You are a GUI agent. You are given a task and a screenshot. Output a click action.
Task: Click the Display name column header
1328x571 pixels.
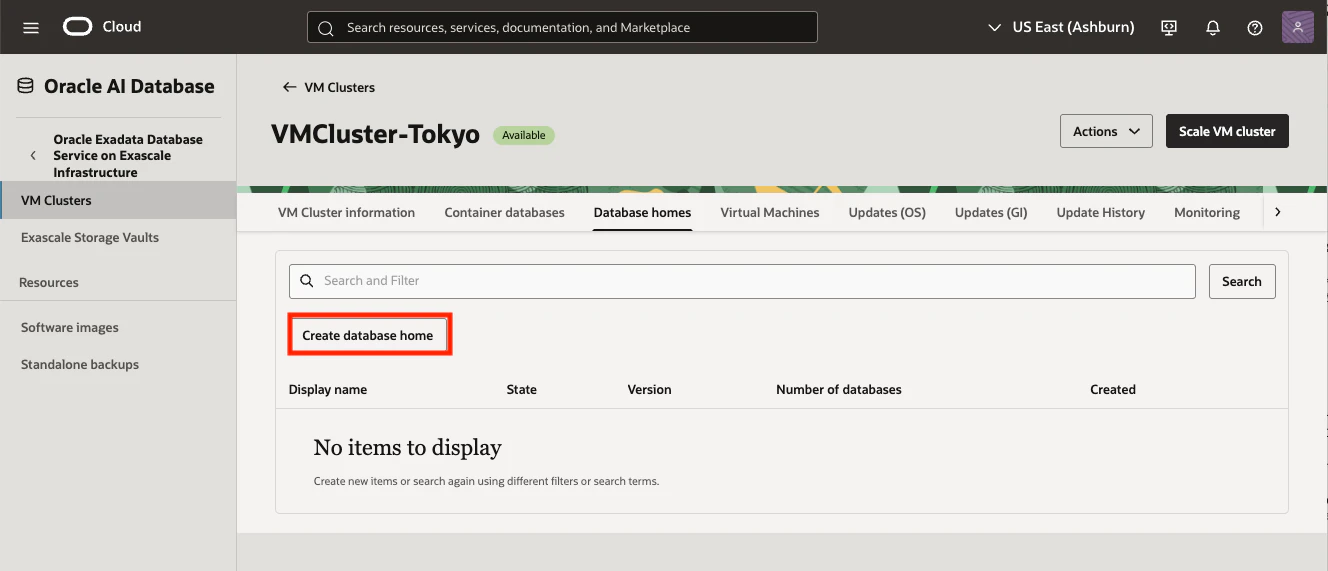click(x=328, y=389)
